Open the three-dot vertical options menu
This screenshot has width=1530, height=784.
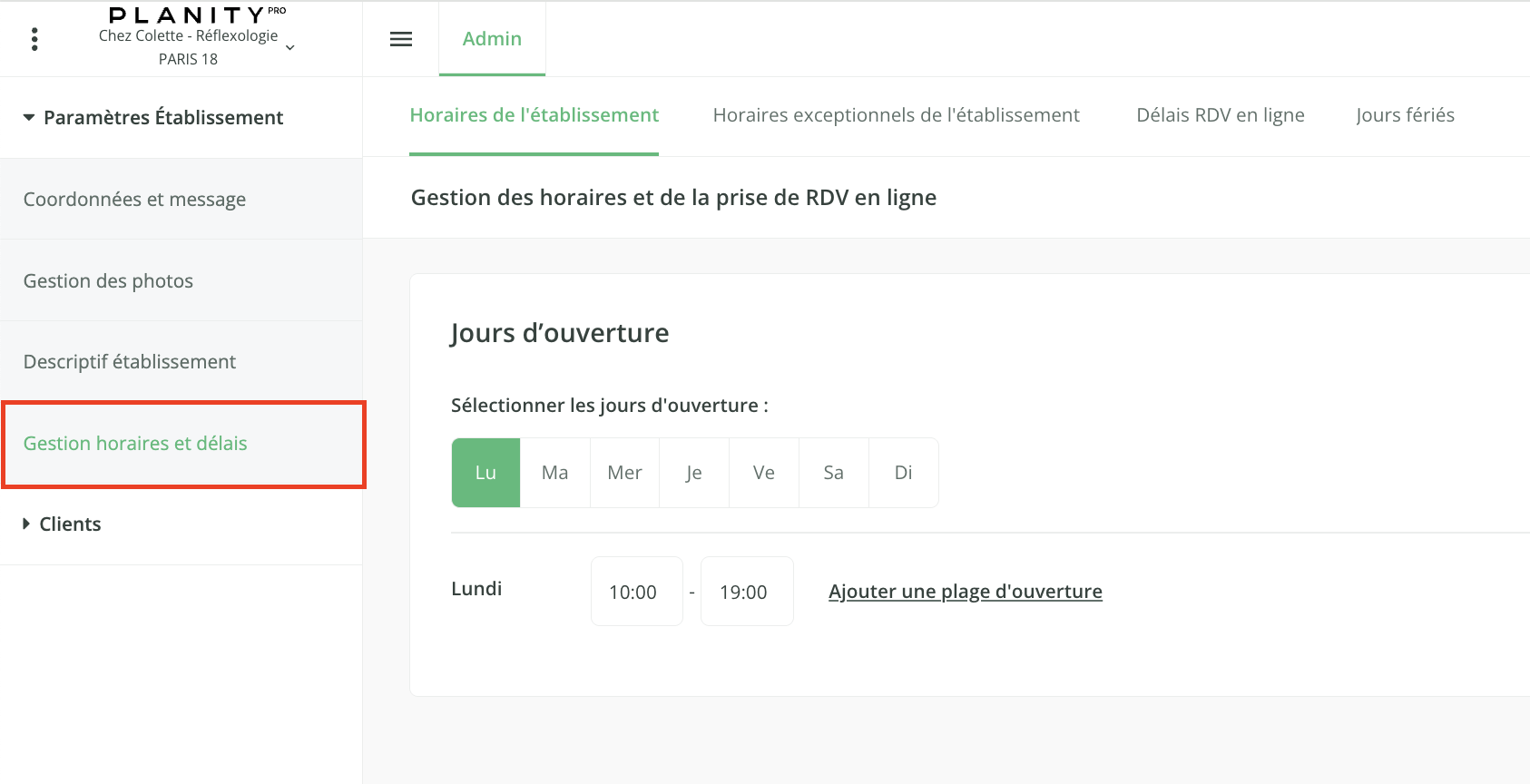34,39
